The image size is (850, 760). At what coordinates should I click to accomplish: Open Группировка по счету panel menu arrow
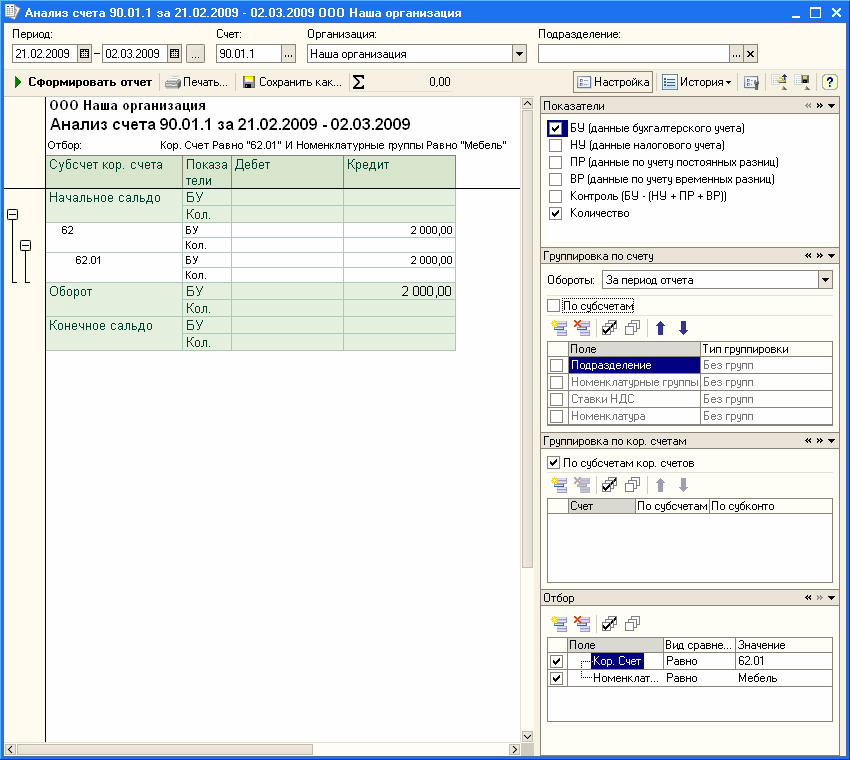click(x=832, y=256)
